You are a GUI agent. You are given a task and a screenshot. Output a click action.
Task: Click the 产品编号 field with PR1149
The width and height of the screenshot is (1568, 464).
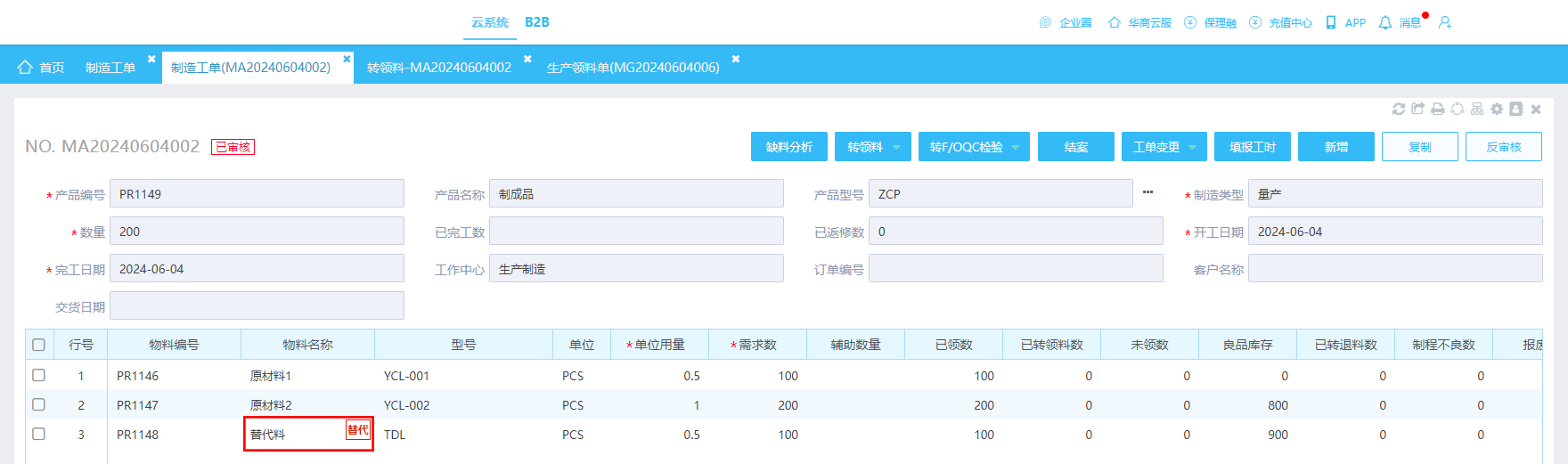pos(257,193)
